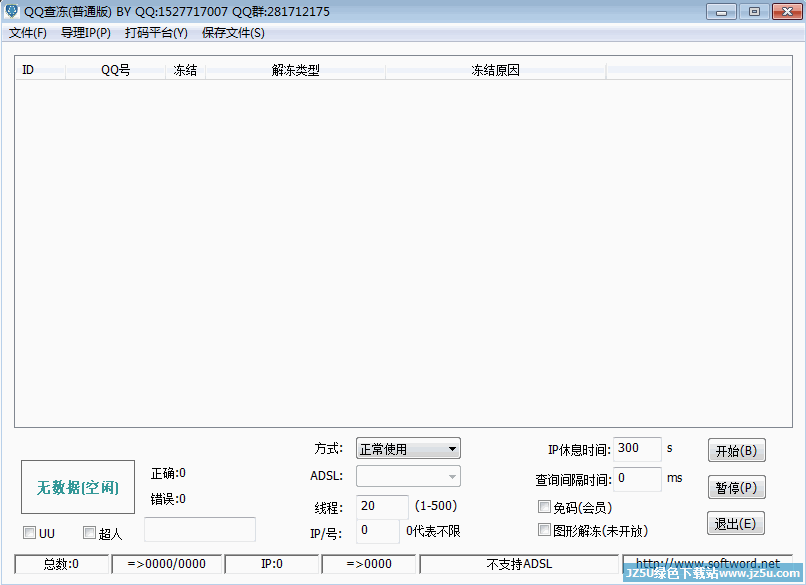
Task: Sort by the ID column header
Action: [x=41, y=70]
